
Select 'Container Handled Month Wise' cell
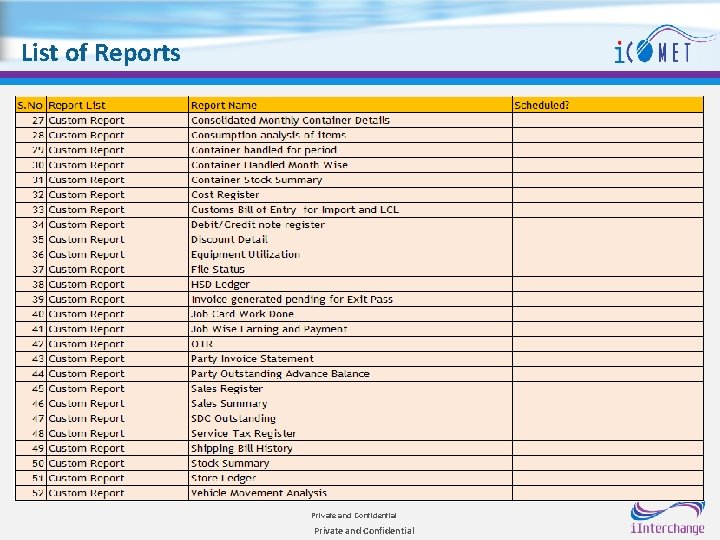350,165
